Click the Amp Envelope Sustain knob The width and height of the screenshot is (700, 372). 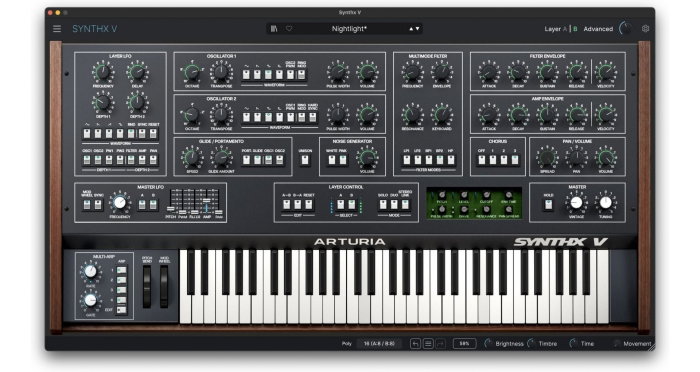(x=547, y=115)
